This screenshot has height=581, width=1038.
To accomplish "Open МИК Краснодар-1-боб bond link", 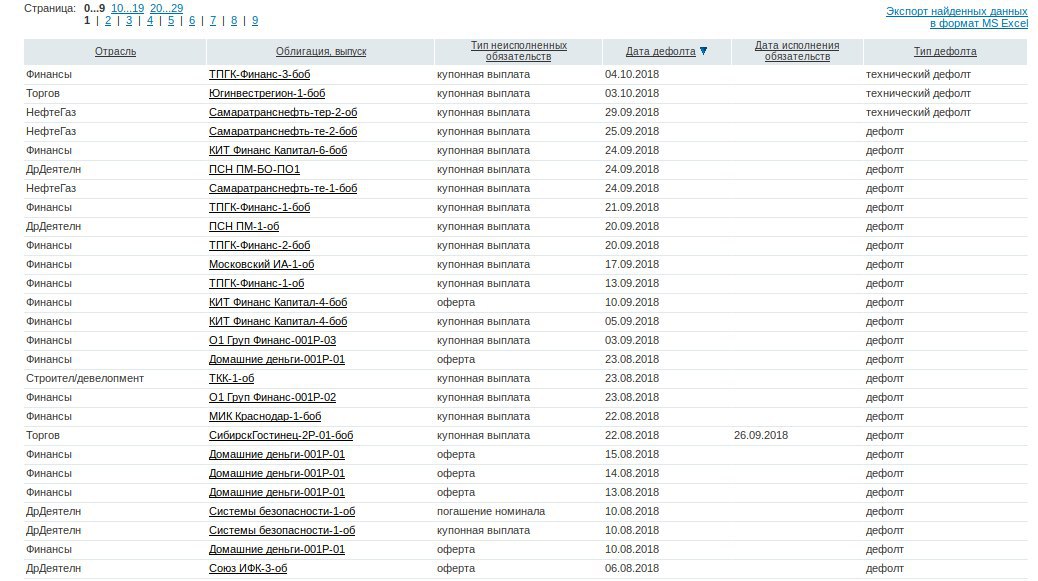I will [265, 416].
